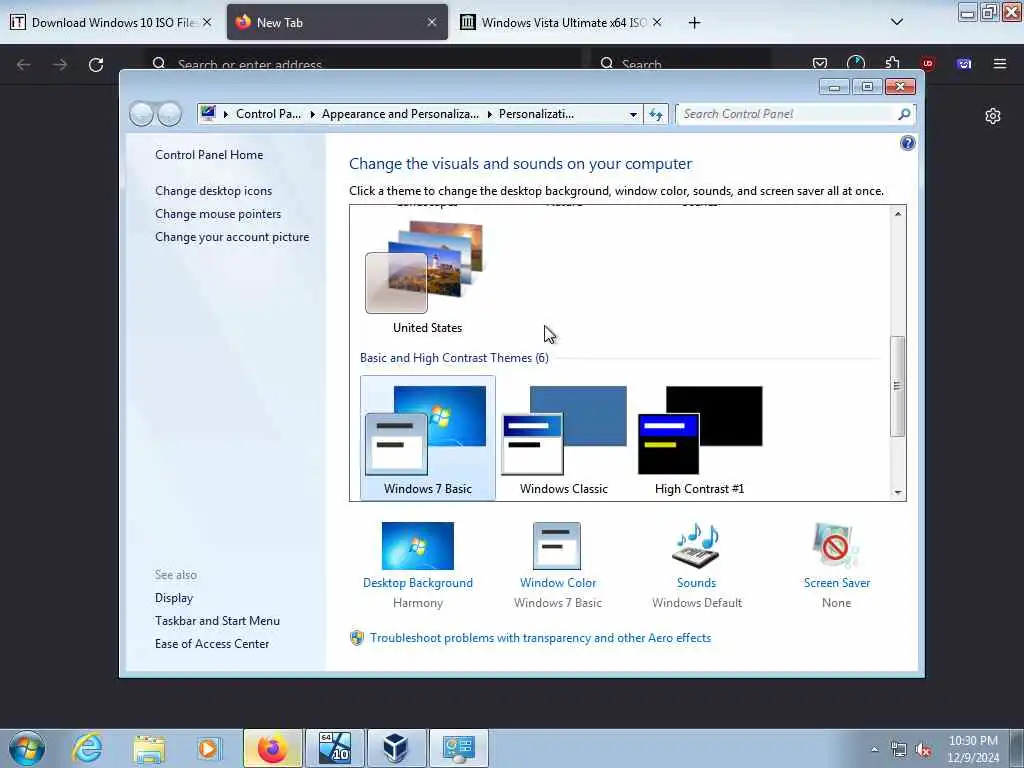Show hidden tray icons arrow

(874, 750)
